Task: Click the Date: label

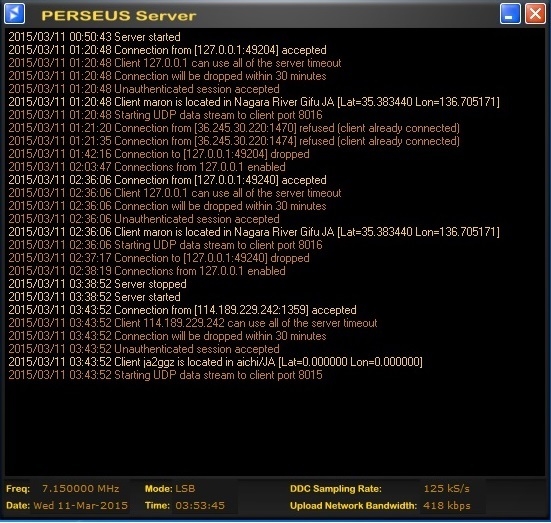Action: (18, 506)
